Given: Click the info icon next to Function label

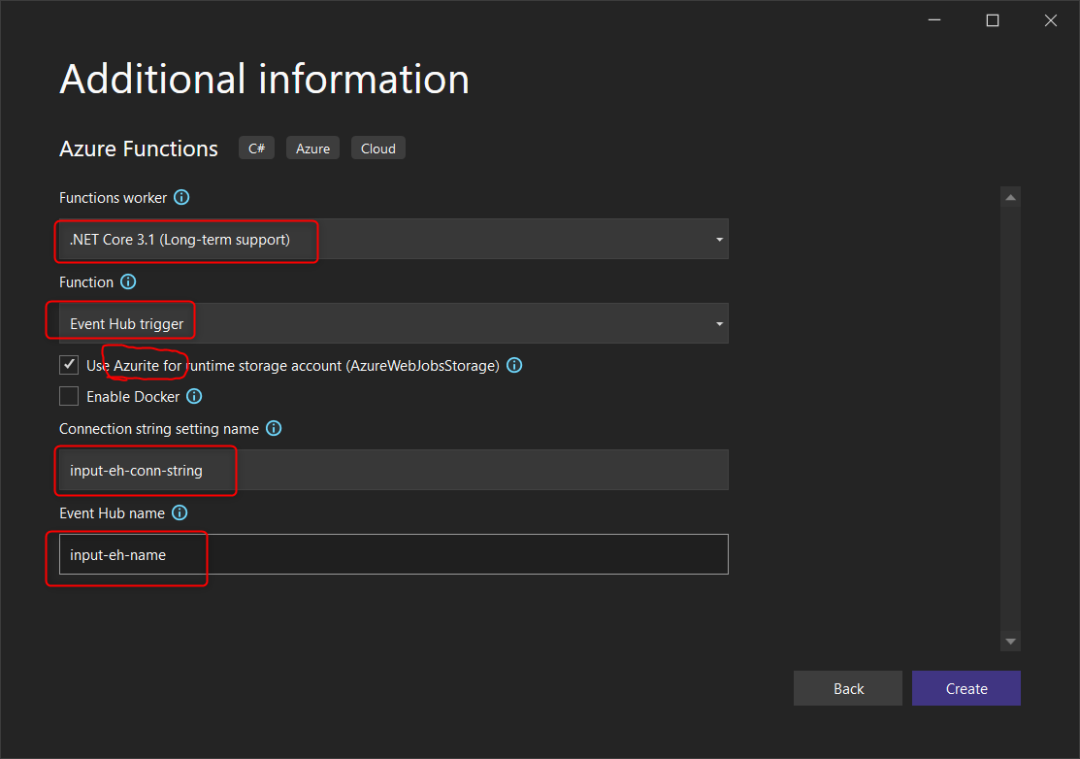Looking at the screenshot, I should click(x=128, y=282).
